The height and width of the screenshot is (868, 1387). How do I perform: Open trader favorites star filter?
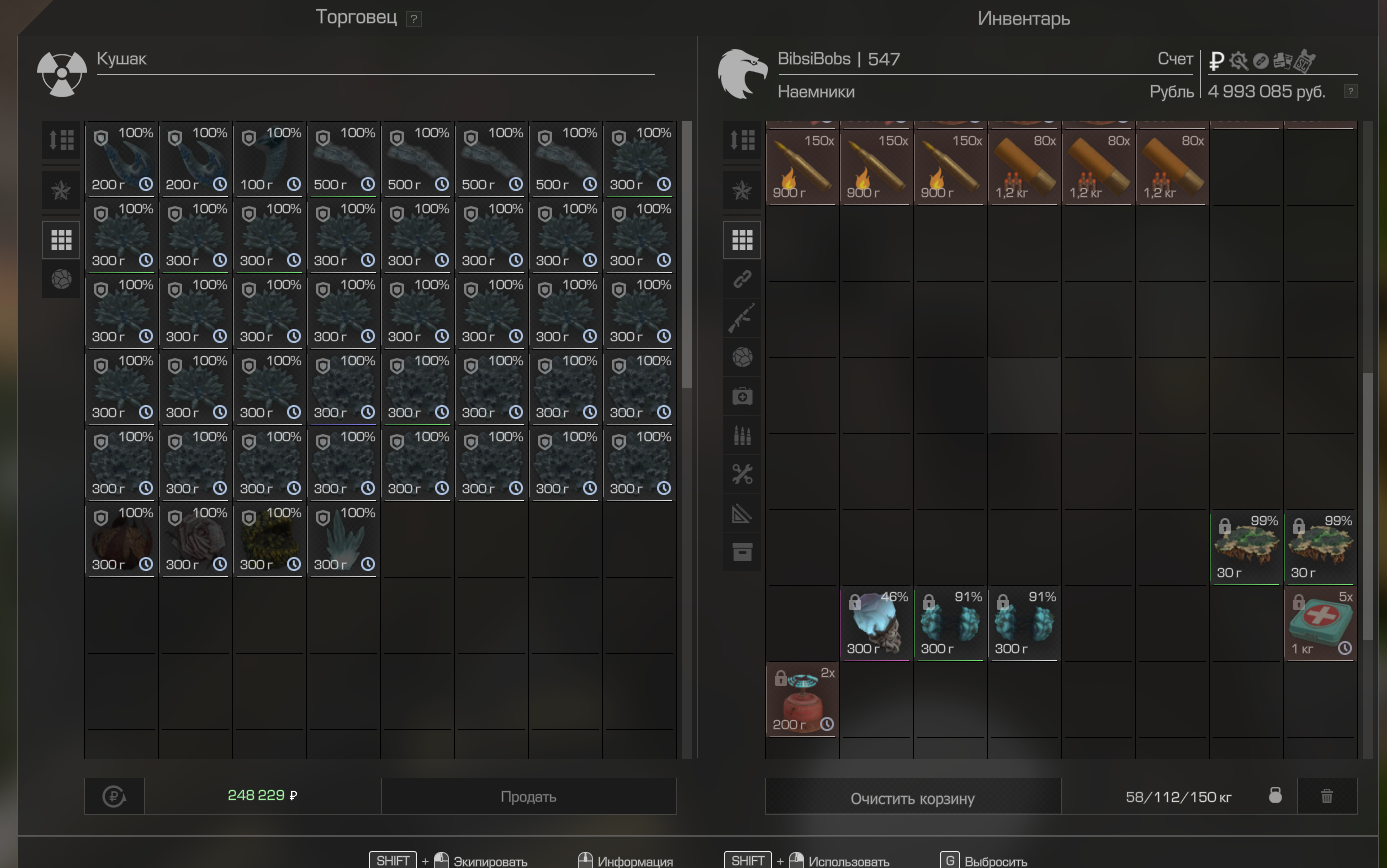[61, 189]
